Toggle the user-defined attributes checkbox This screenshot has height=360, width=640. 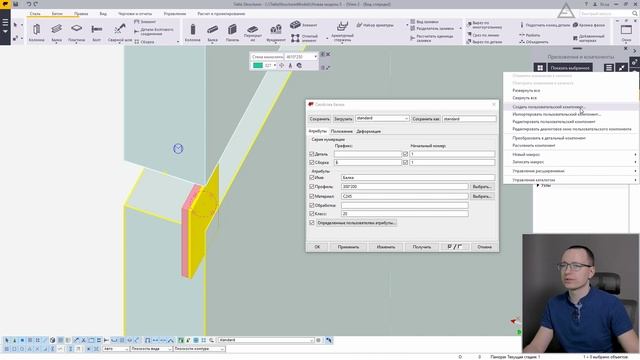pos(312,223)
